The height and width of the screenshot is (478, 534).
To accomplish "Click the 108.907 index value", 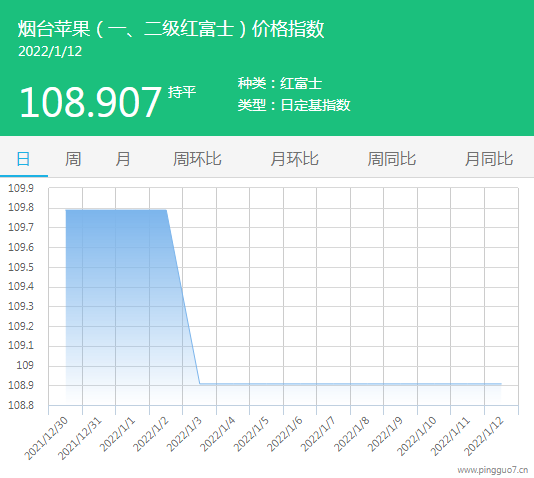I will pos(90,102).
